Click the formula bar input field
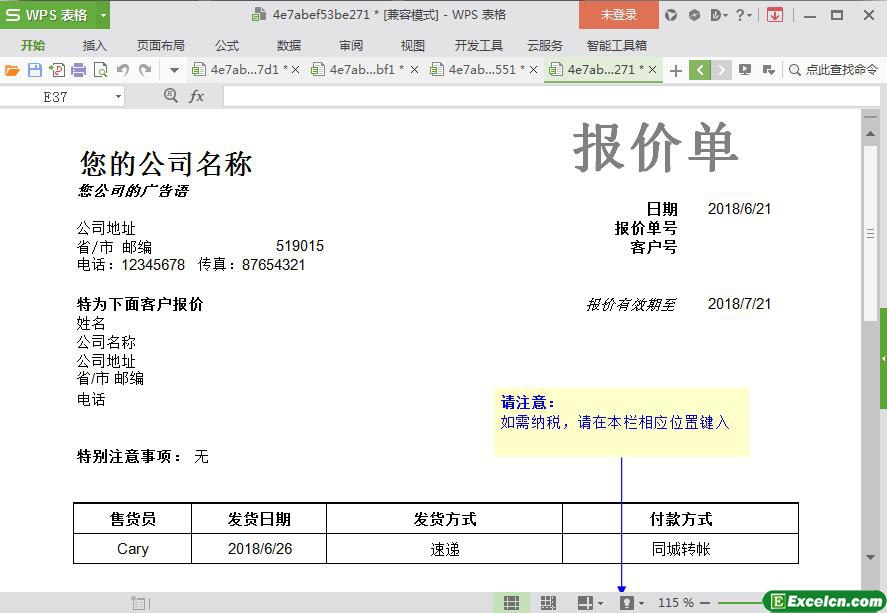The image size is (887, 613). tap(540, 96)
